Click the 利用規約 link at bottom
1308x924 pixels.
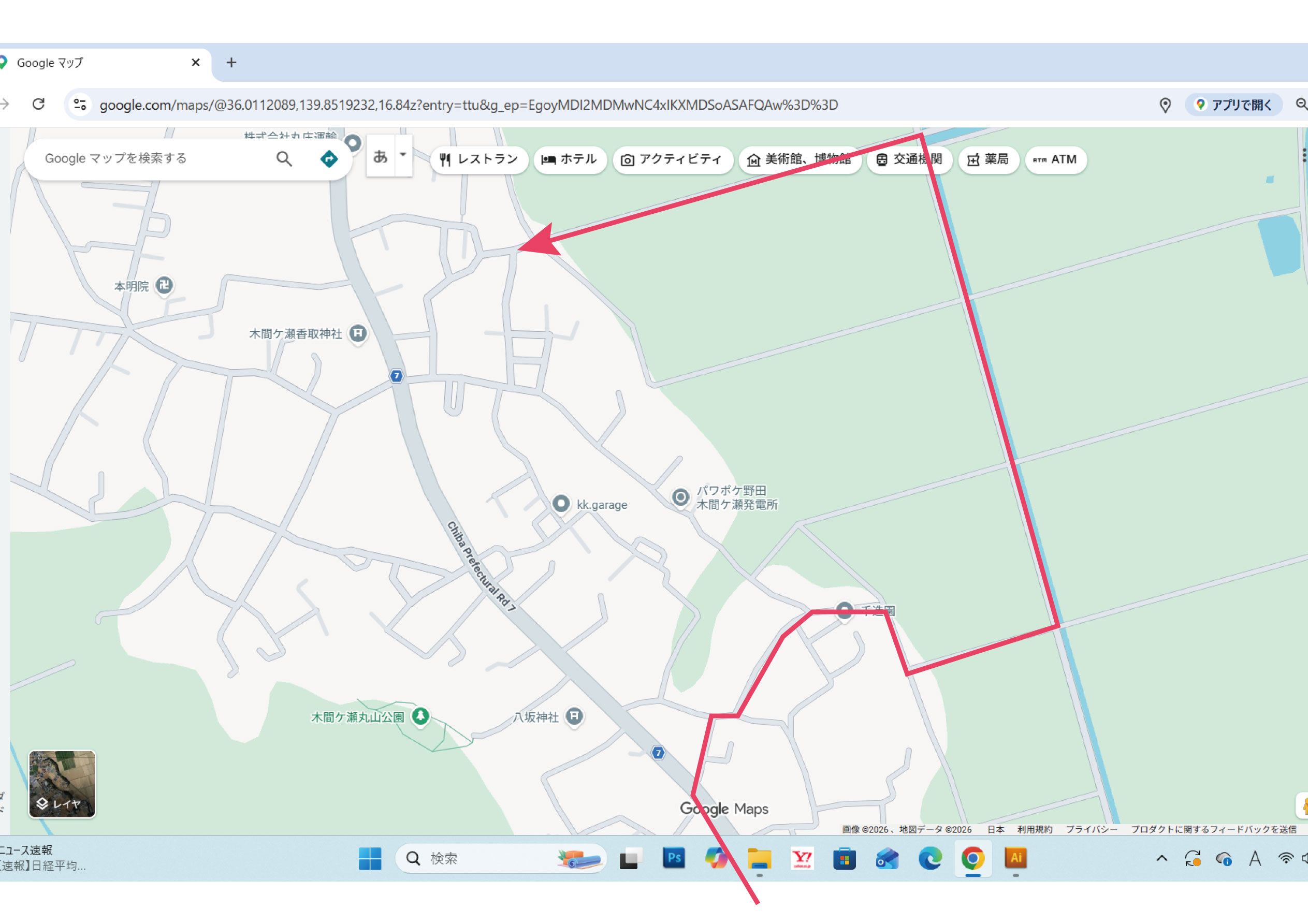click(x=1034, y=829)
